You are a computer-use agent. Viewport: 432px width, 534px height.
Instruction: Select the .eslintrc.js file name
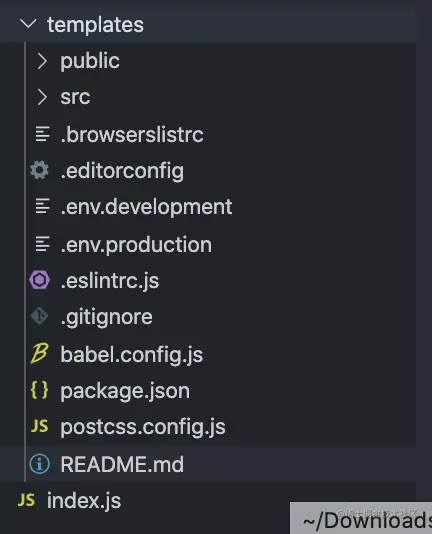(110, 281)
